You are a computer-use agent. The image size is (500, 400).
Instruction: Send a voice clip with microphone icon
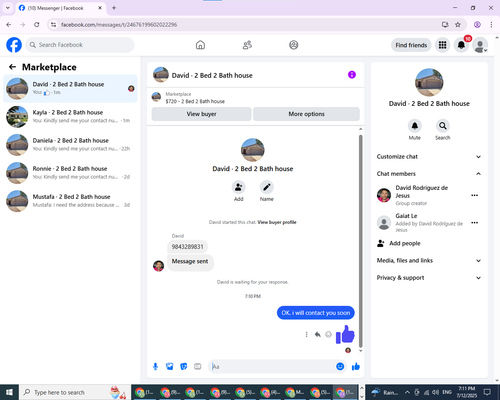[x=155, y=367]
